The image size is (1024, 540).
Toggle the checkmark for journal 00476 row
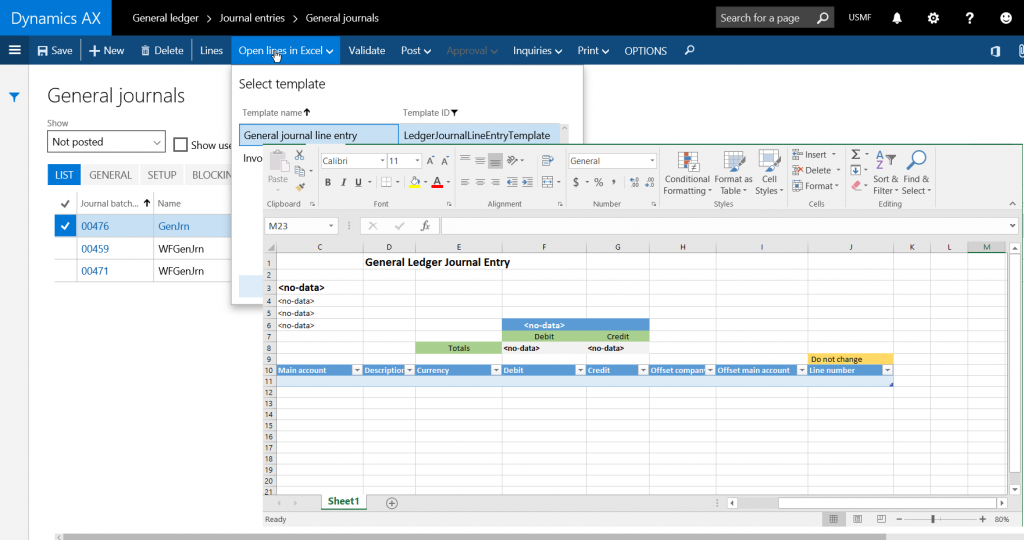64,227
